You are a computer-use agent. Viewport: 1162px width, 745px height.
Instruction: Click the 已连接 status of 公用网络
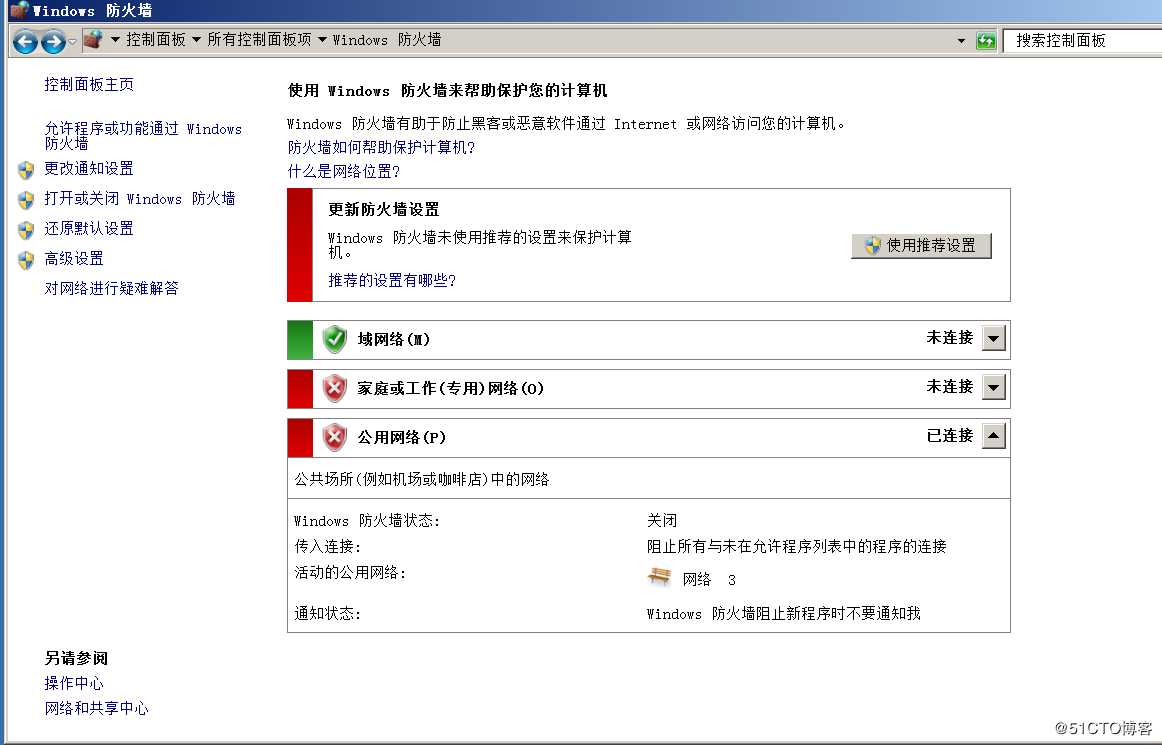click(x=949, y=436)
